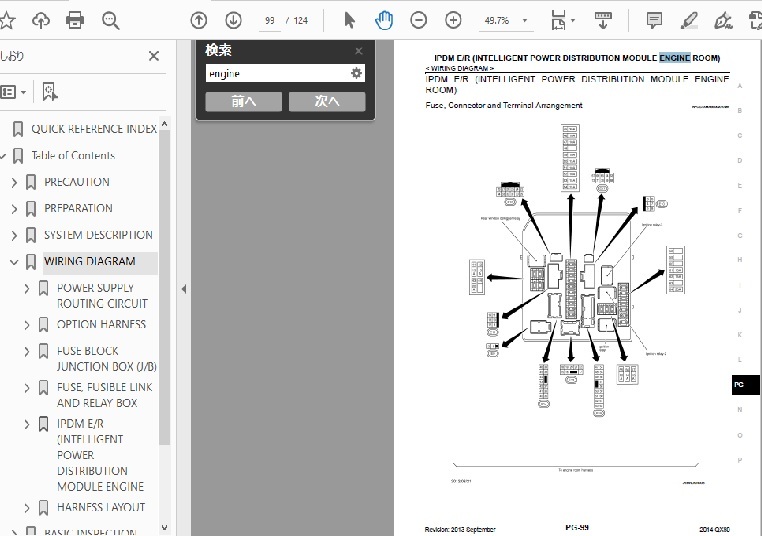
Task: Collapse the WIRING DIAGRAM bookmark
Action: (14, 262)
